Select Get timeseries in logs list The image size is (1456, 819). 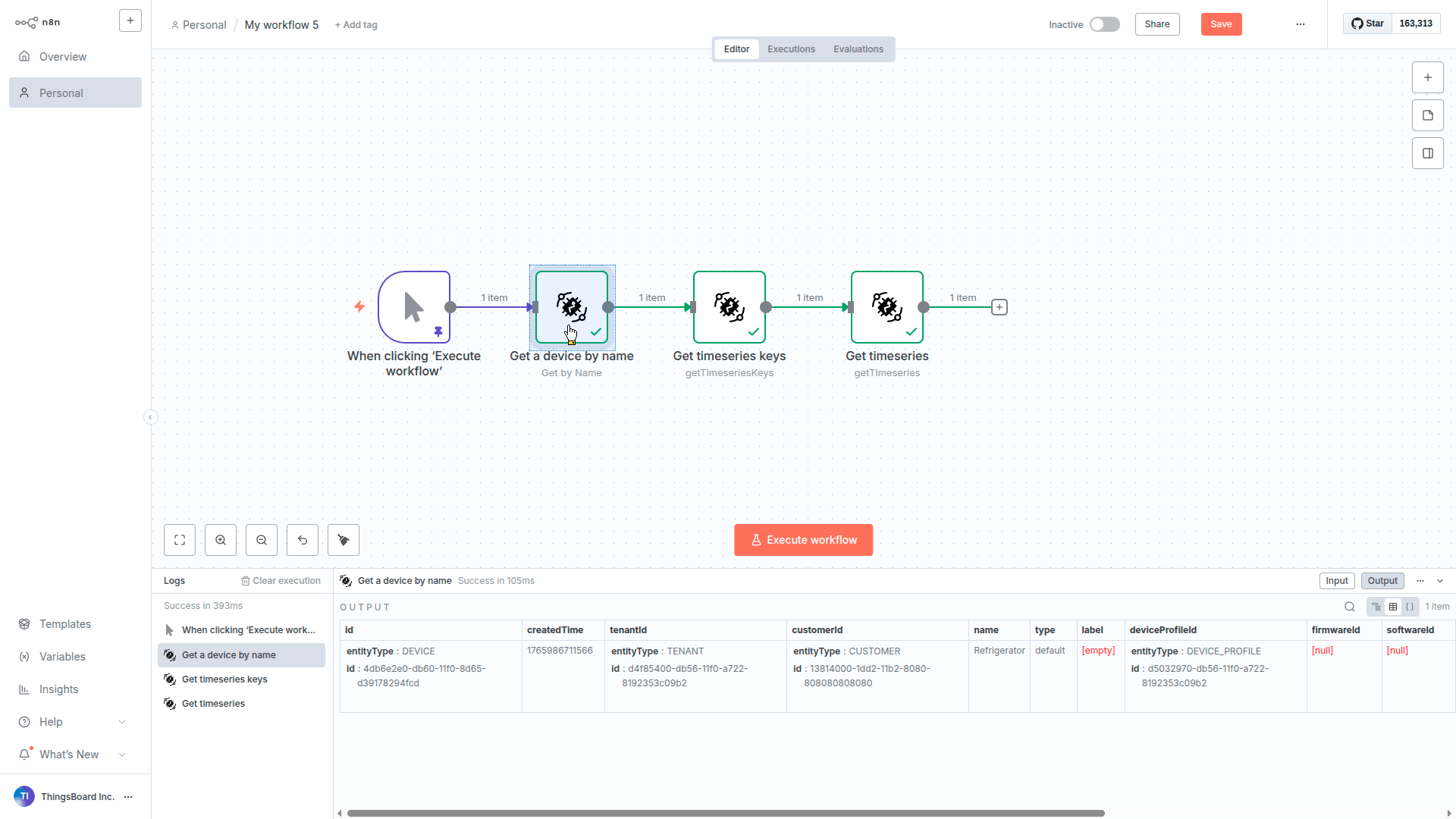(x=213, y=704)
